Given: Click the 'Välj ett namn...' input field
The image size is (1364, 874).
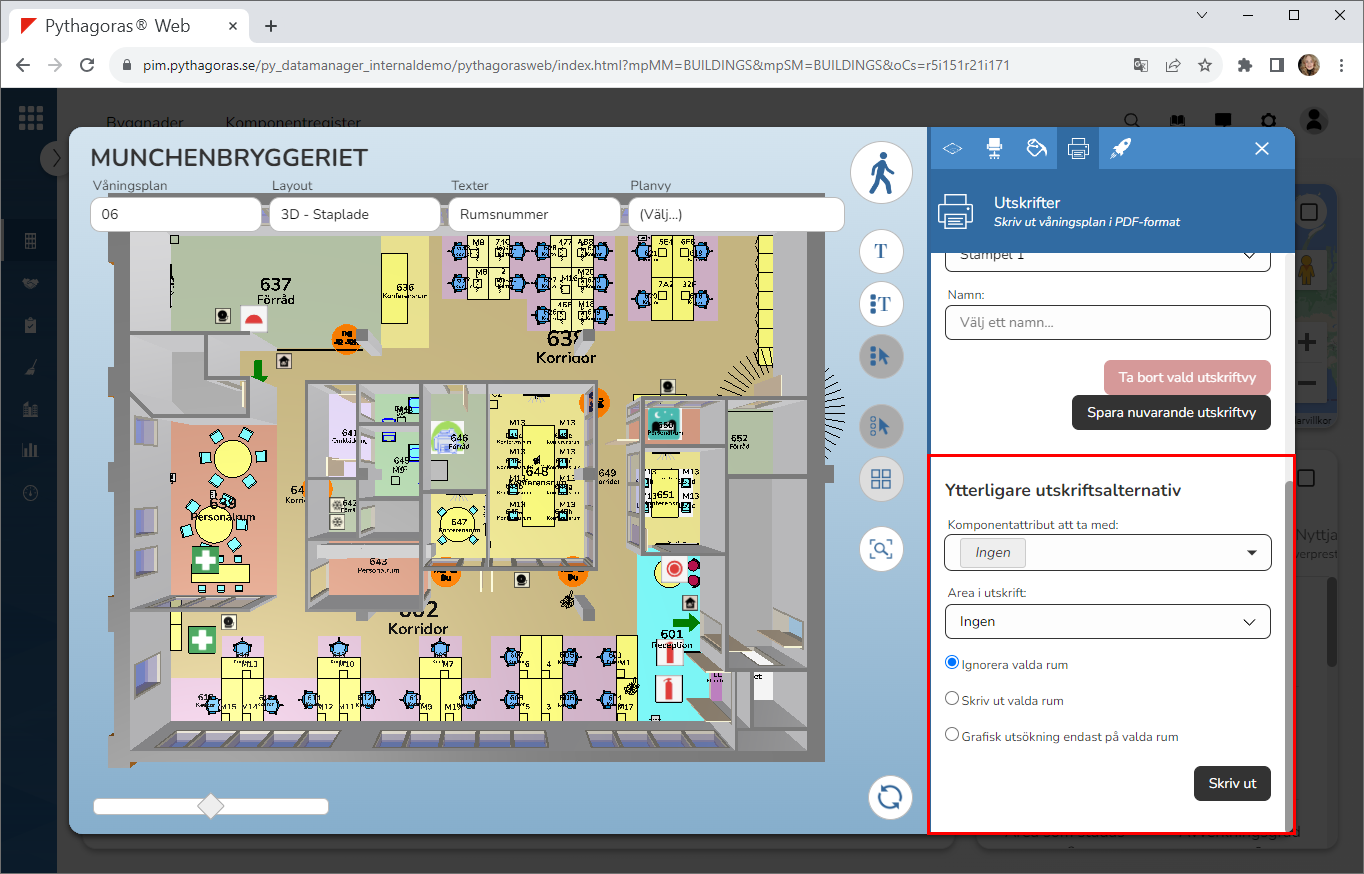Looking at the screenshot, I should coord(1107,322).
